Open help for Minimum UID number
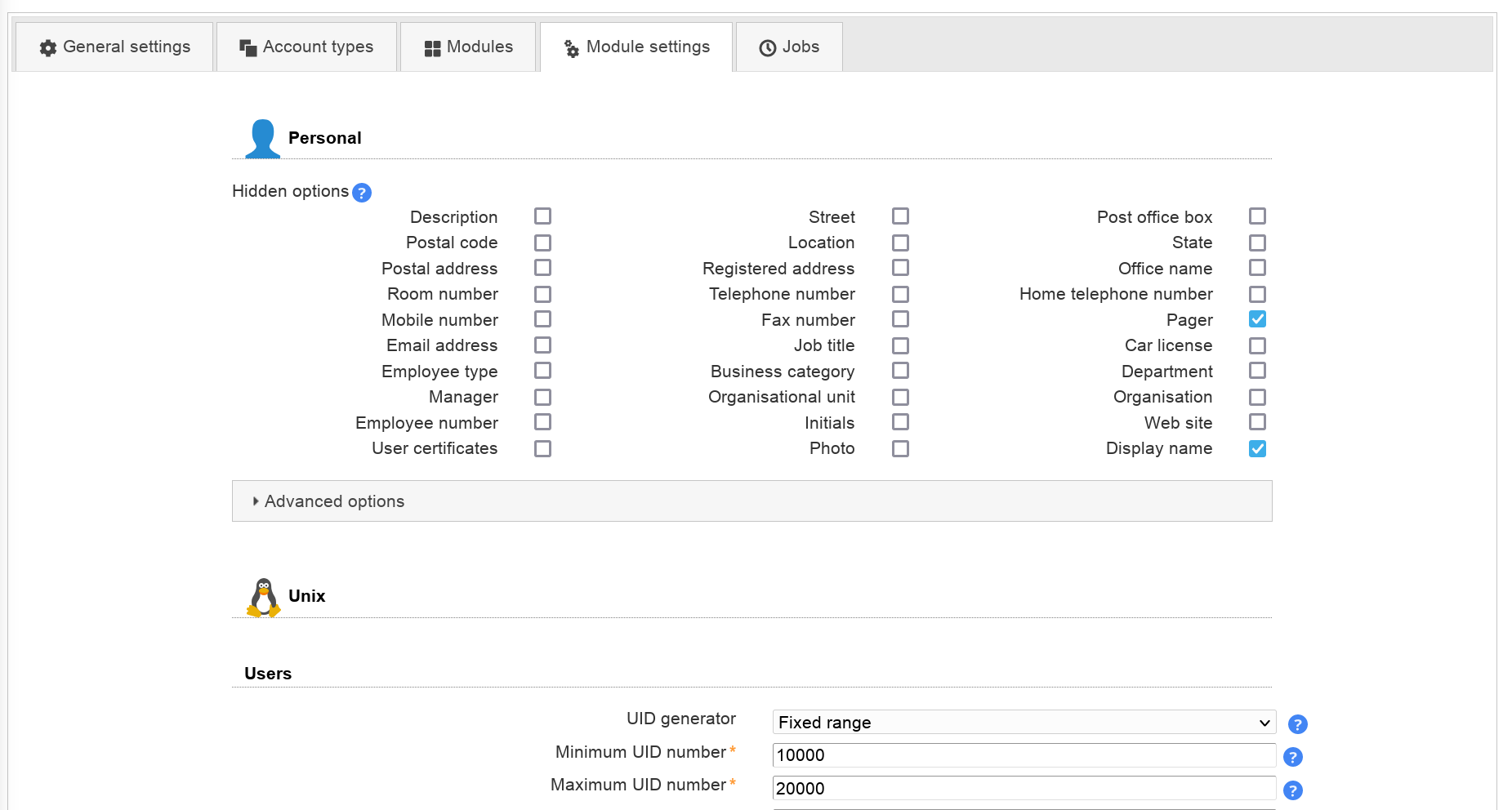Viewport: 1512px width, 810px height. [x=1292, y=757]
